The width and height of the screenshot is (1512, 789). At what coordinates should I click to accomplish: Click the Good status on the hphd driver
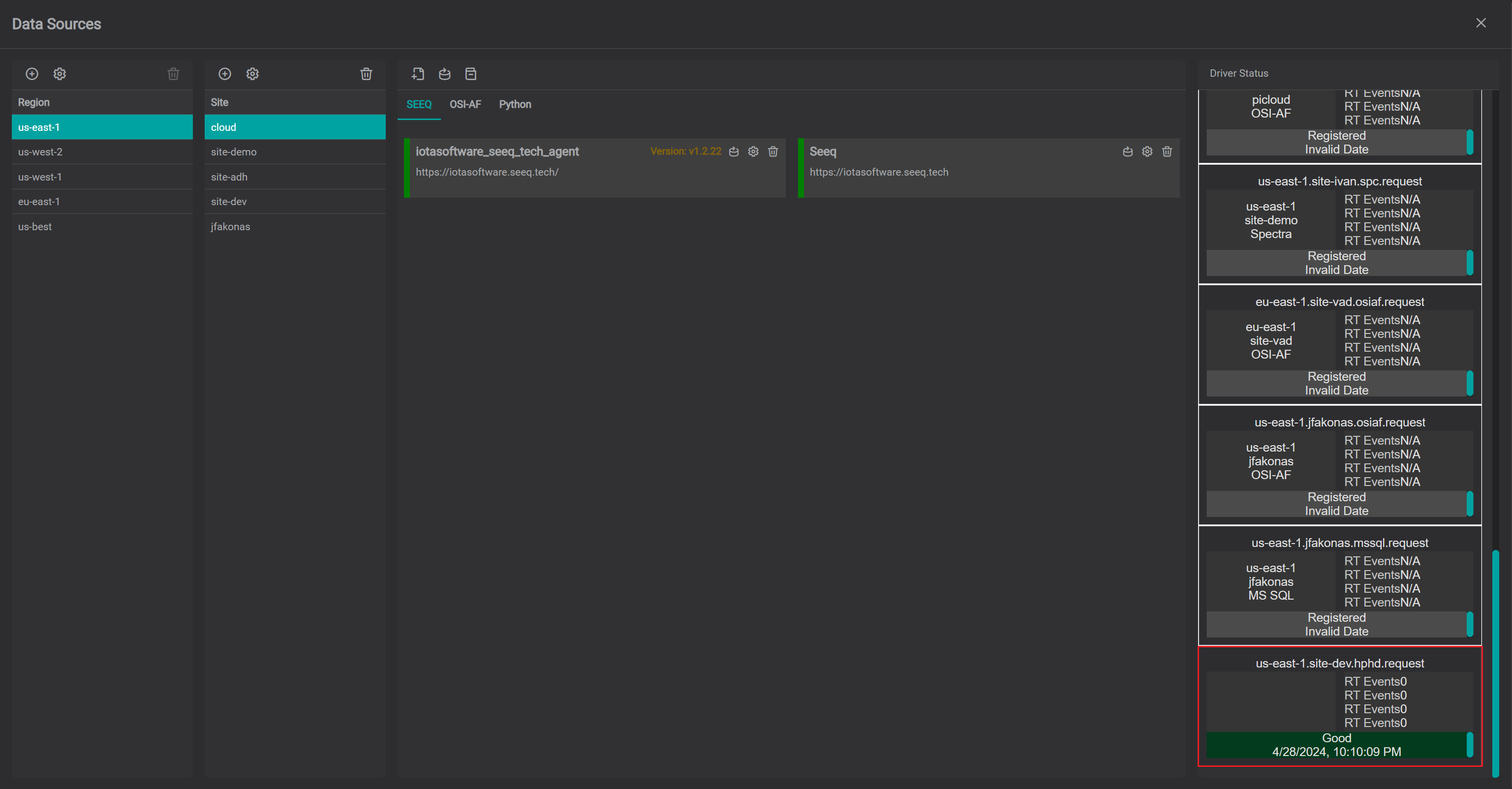click(1336, 738)
